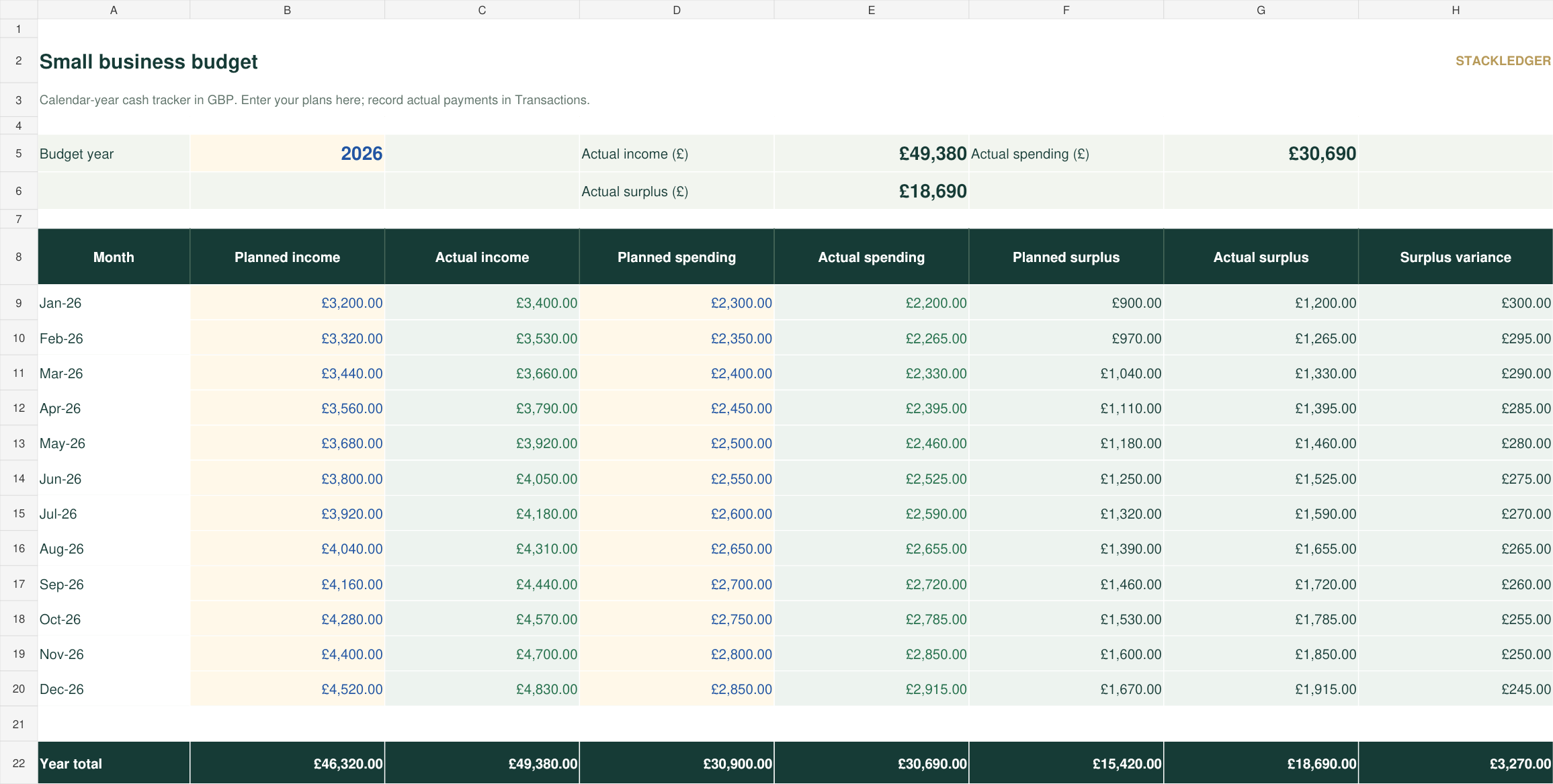Select Oct-26 actual surplus £1,785.00
1553x784 pixels.
point(1261,619)
